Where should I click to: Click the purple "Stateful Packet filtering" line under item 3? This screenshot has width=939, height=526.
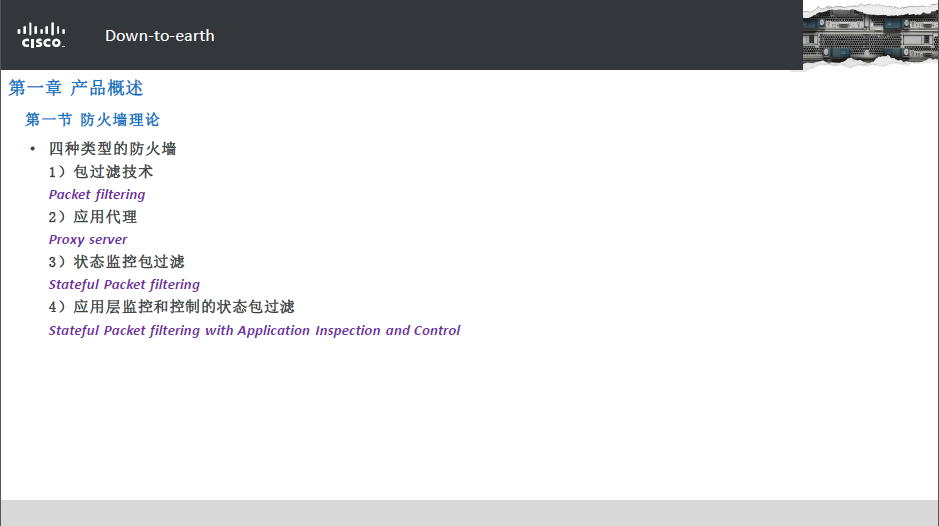pyautogui.click(x=124, y=285)
